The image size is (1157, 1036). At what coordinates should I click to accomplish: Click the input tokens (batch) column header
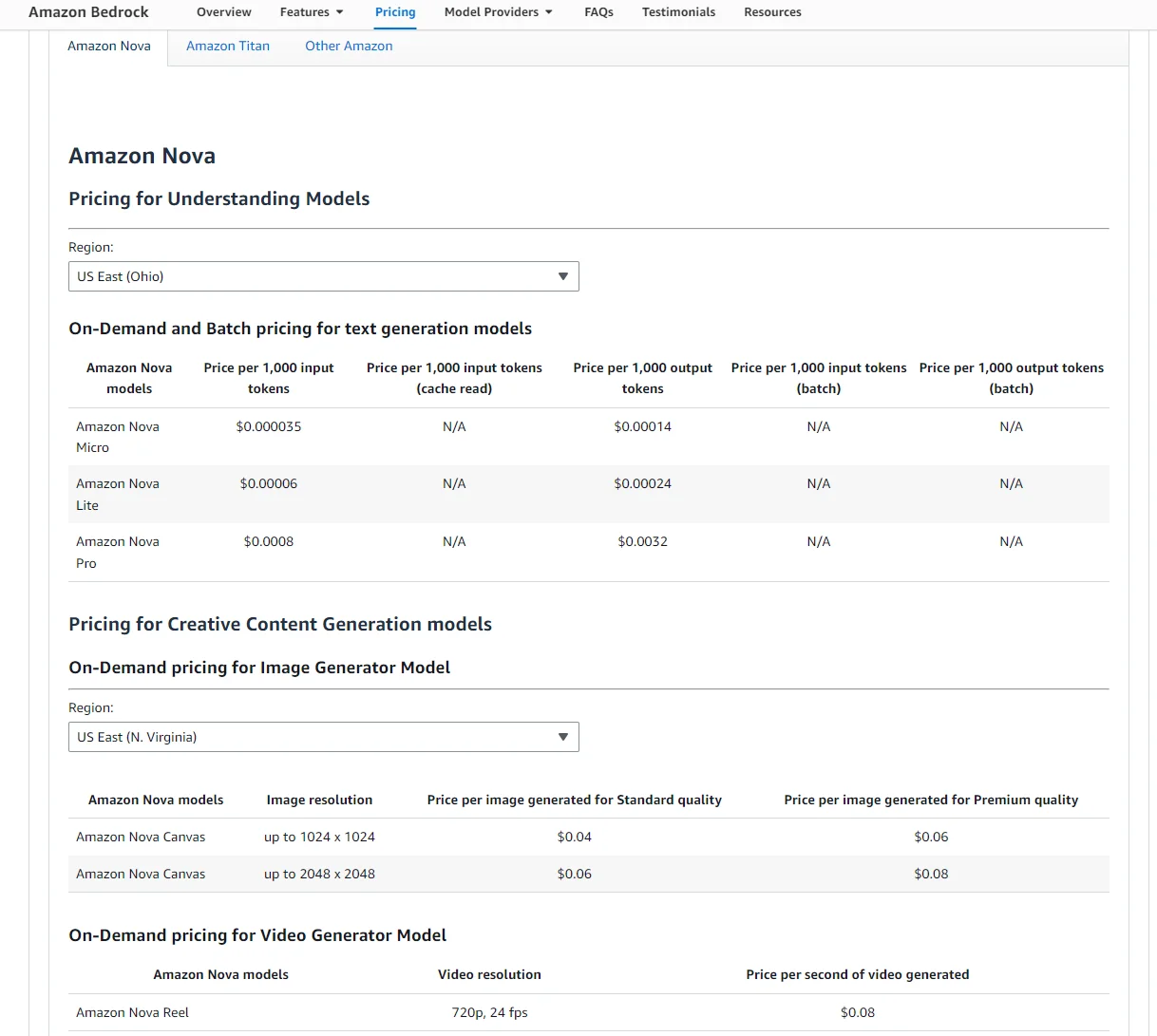(x=819, y=378)
